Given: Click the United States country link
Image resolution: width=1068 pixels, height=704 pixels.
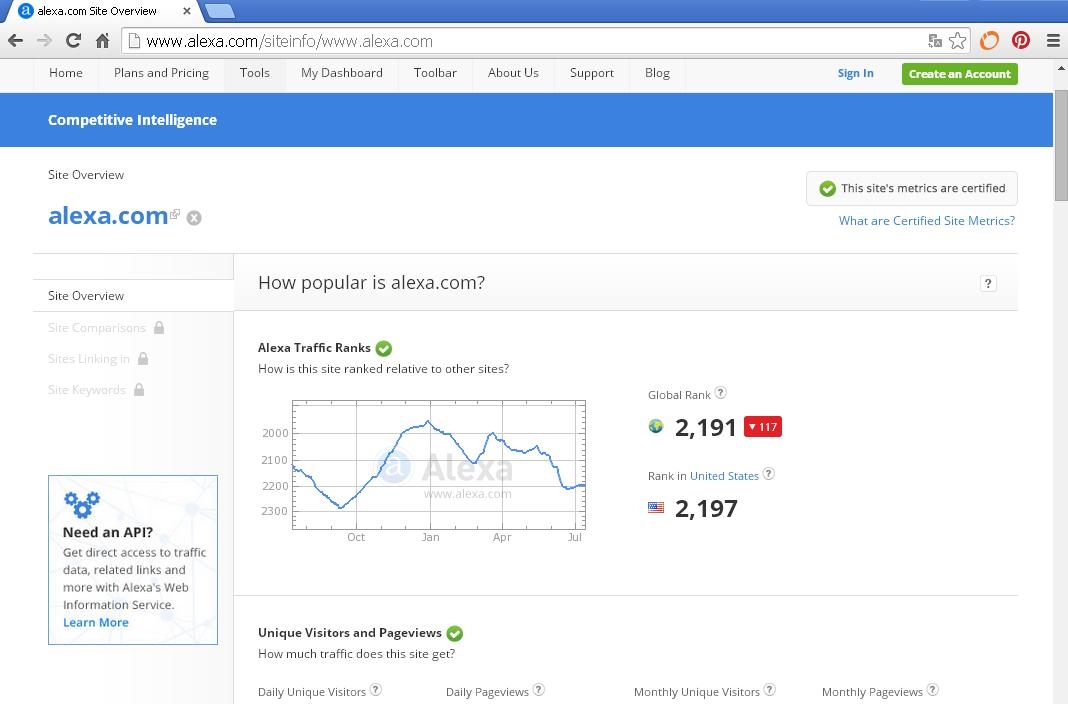Looking at the screenshot, I should pos(724,476).
